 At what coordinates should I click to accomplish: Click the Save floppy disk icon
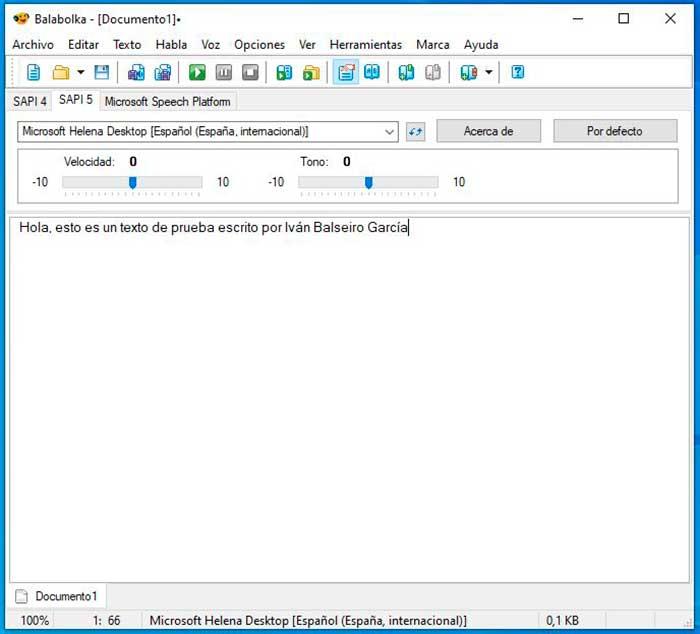pos(102,72)
